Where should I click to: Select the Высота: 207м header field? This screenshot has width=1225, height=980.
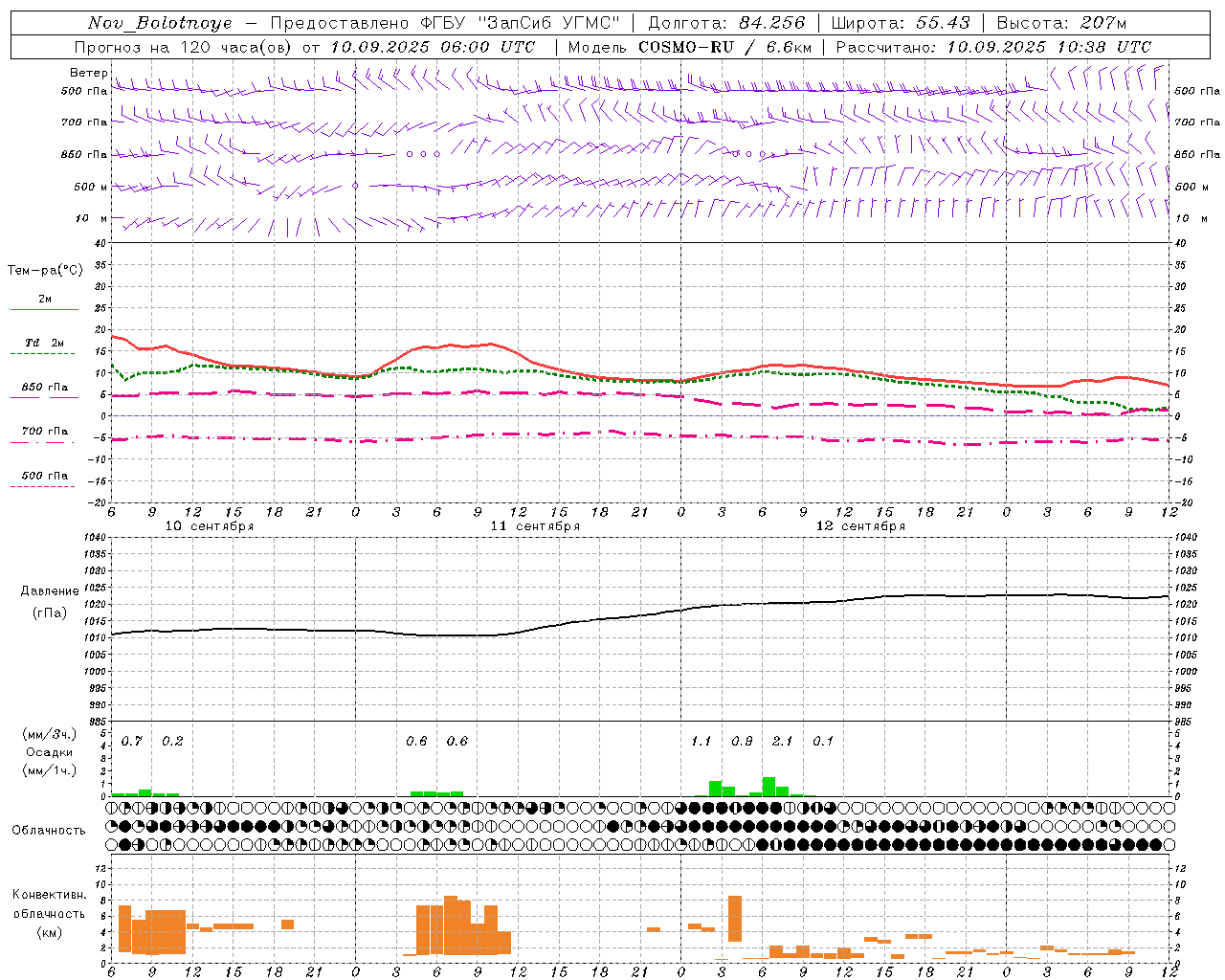point(1061,23)
